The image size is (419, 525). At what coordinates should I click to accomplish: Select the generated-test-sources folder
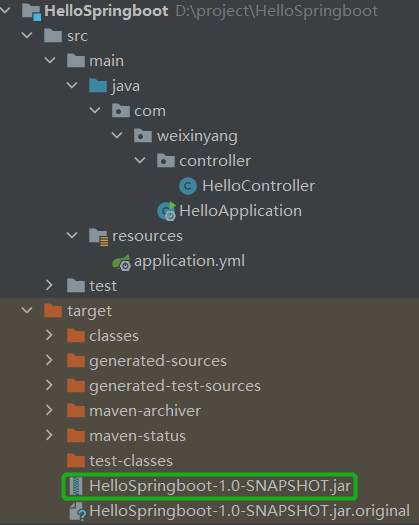pos(175,386)
